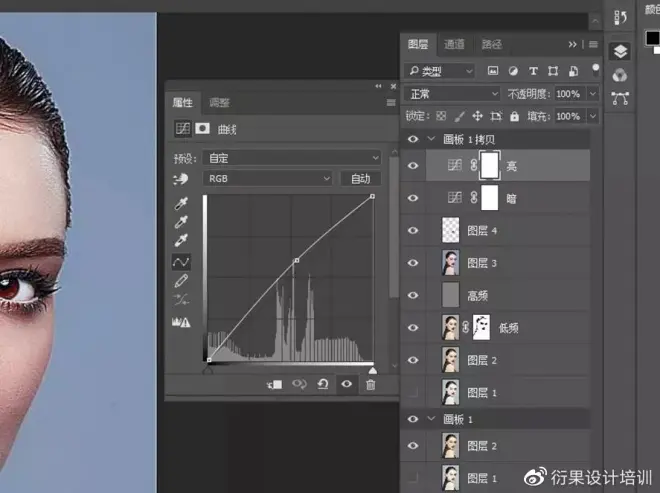Click prevent artboard auto-nesting lock icon
660x493 pixels.
[496, 116]
